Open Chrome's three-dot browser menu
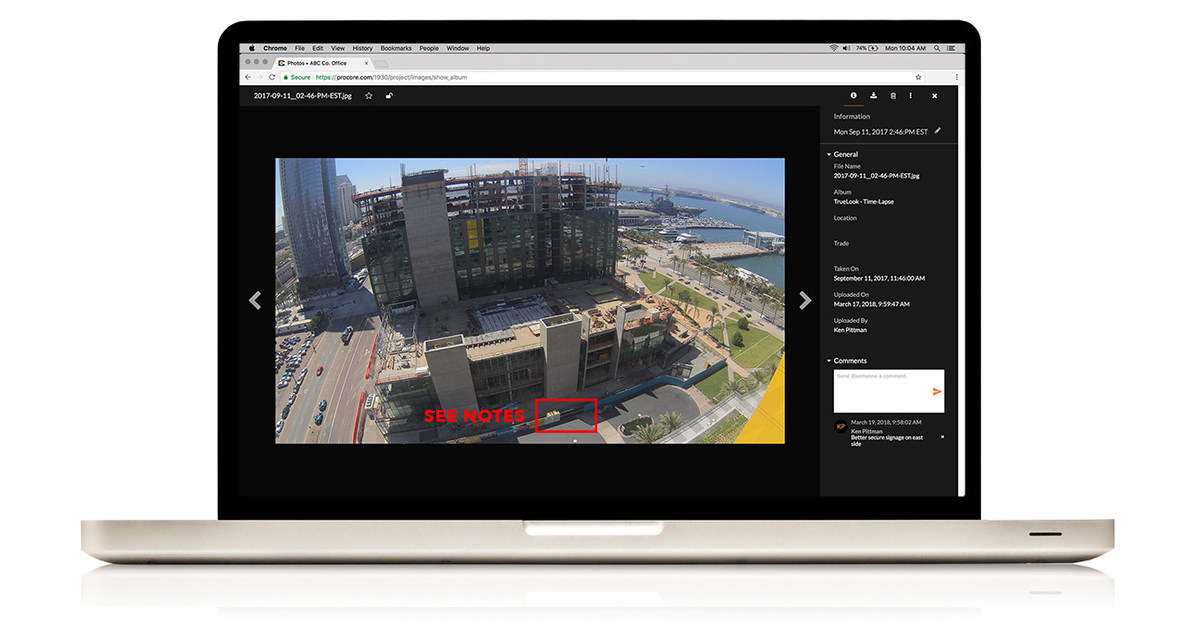 coord(956,76)
